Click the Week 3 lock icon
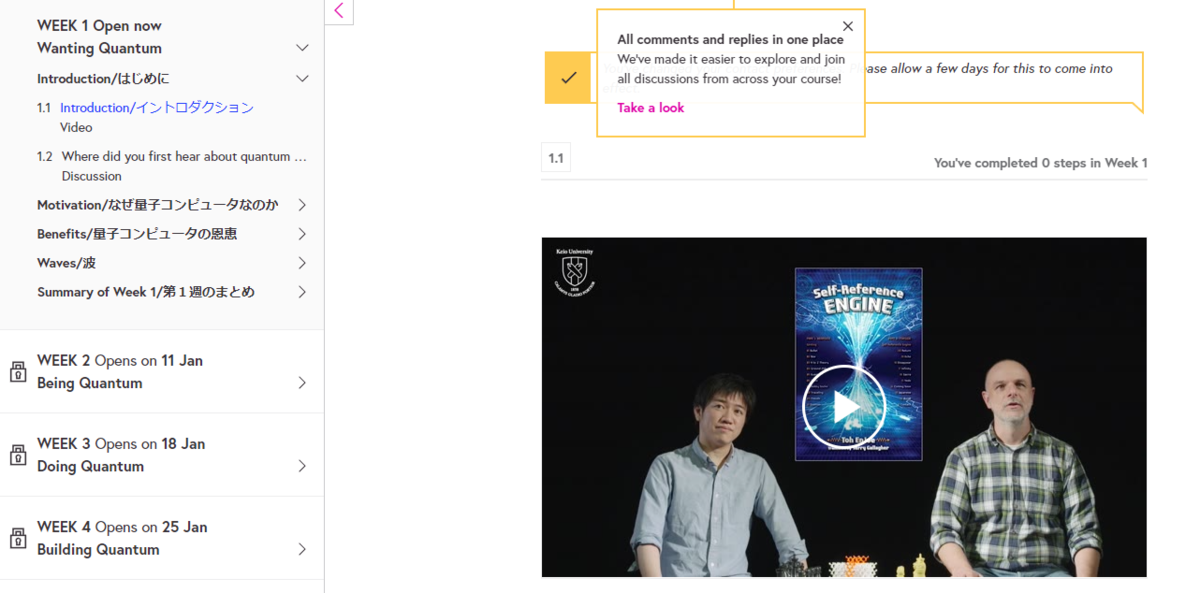 pos(18,455)
